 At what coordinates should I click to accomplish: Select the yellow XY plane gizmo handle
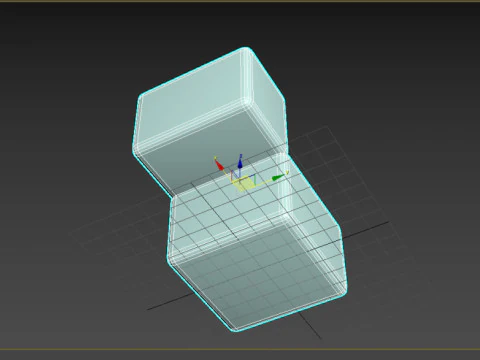(244, 185)
